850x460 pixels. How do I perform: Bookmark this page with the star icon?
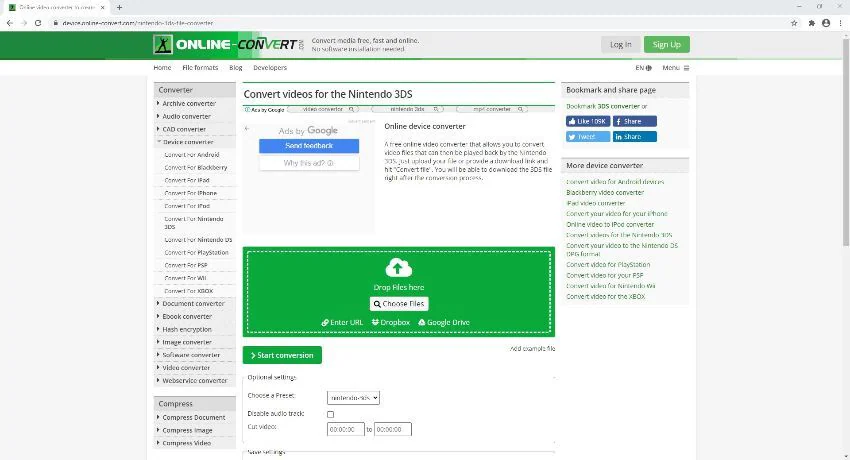[794, 23]
